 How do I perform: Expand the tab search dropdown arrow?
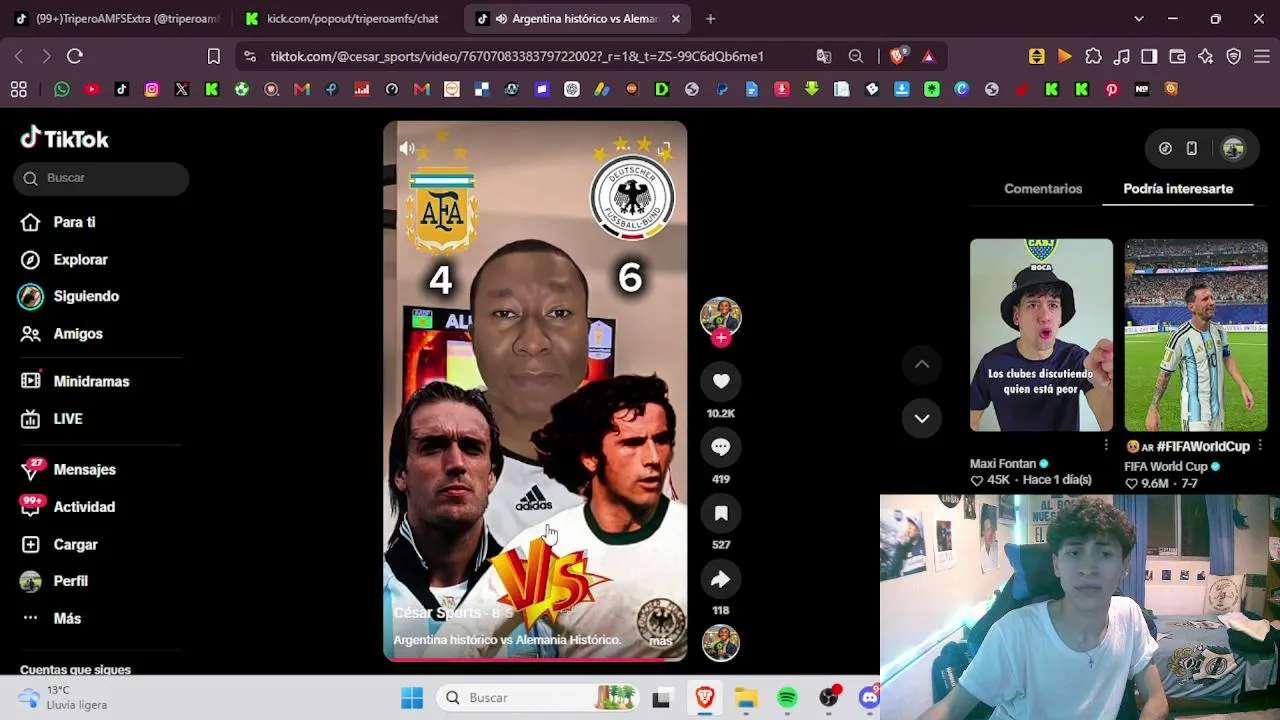tap(1138, 19)
